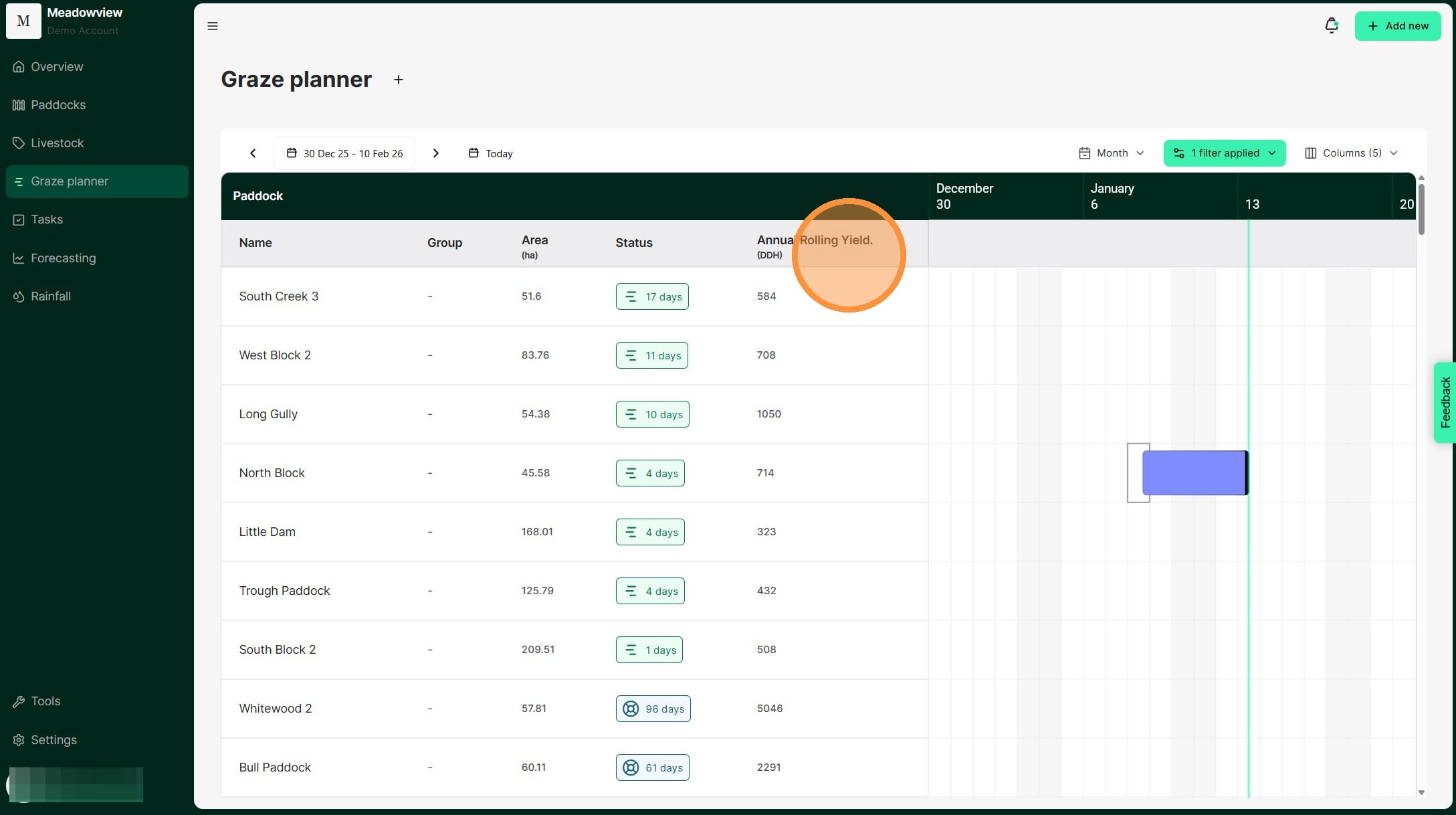Click the notification bell icon

point(1331,25)
